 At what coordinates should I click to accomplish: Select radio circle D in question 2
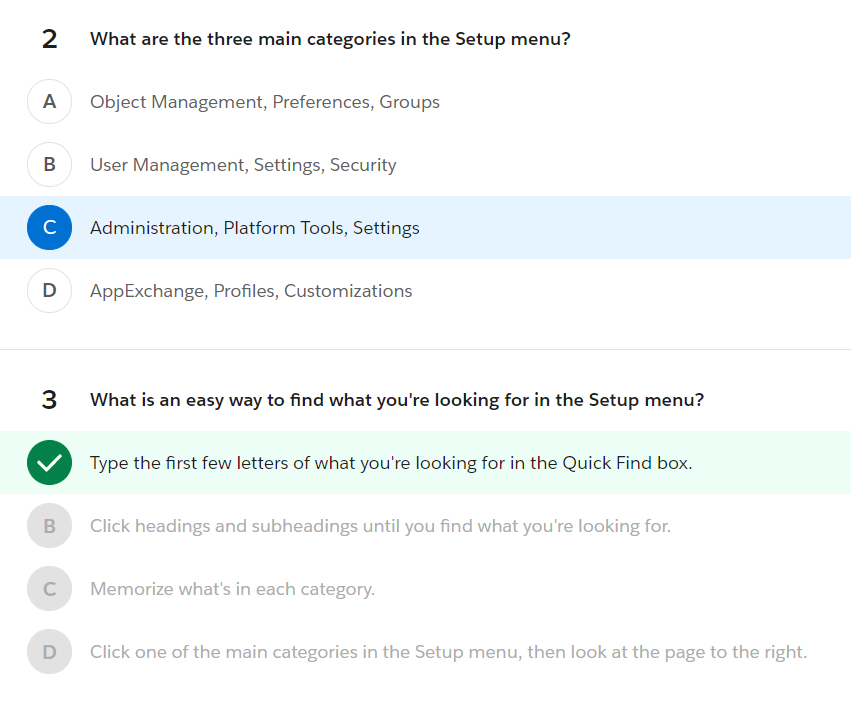click(49, 290)
